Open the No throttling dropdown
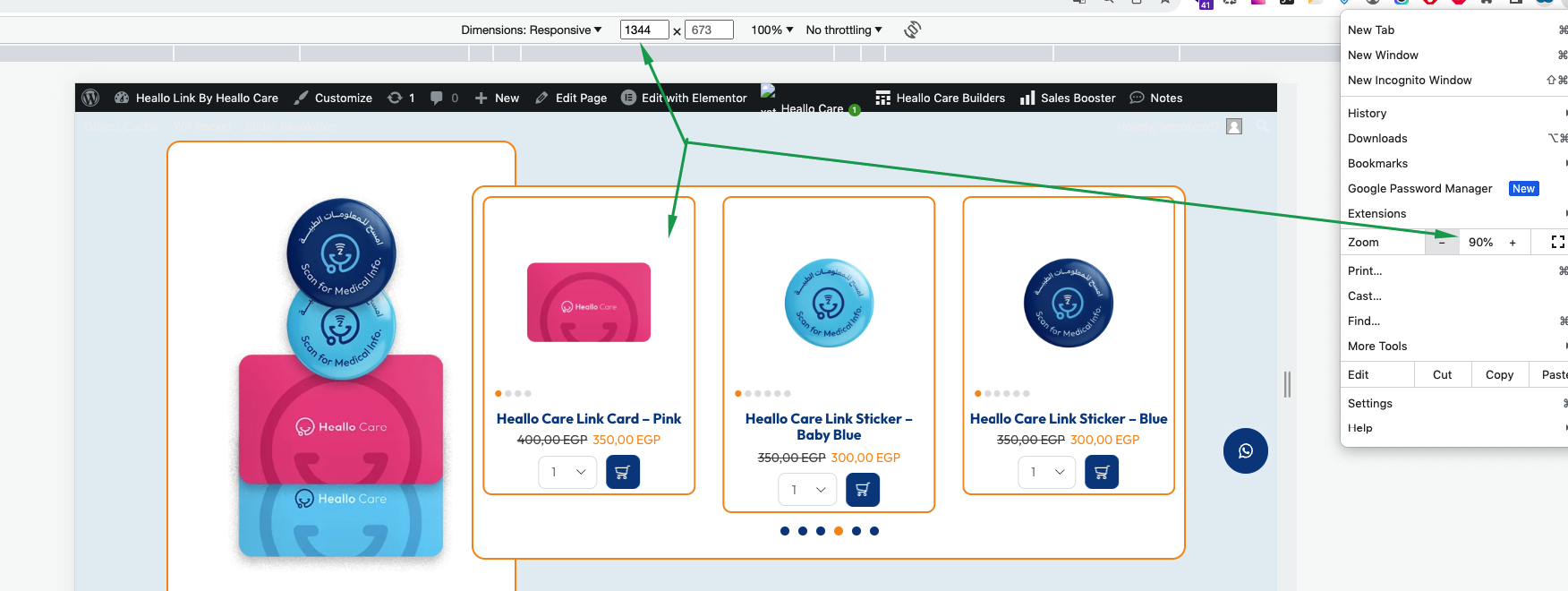Viewport: 1568px width, 591px height. [x=844, y=30]
